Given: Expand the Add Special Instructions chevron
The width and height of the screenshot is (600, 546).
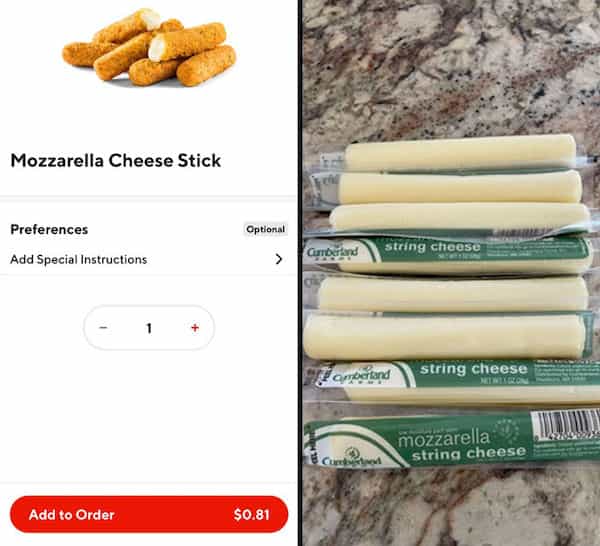Looking at the screenshot, I should click(279, 259).
